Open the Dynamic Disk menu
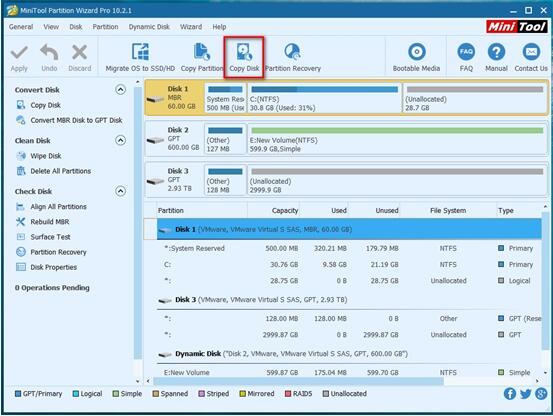Screen dimensions: 553x416 tap(149, 27)
